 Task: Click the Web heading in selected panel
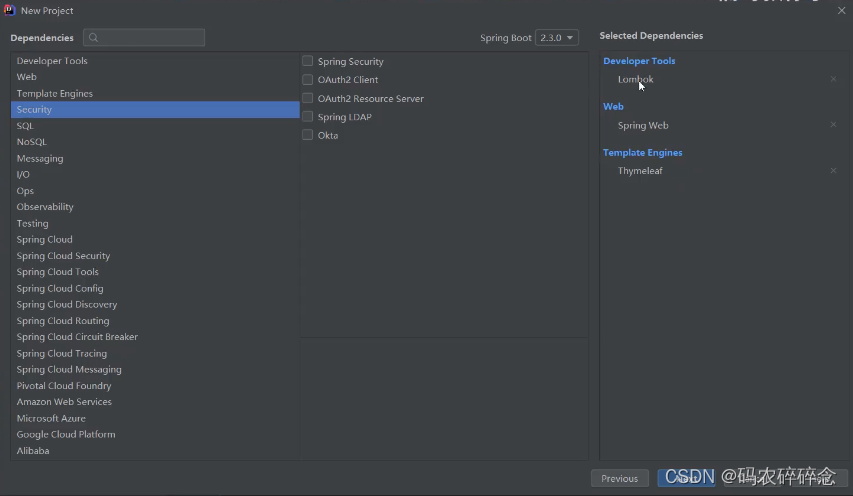tap(613, 107)
